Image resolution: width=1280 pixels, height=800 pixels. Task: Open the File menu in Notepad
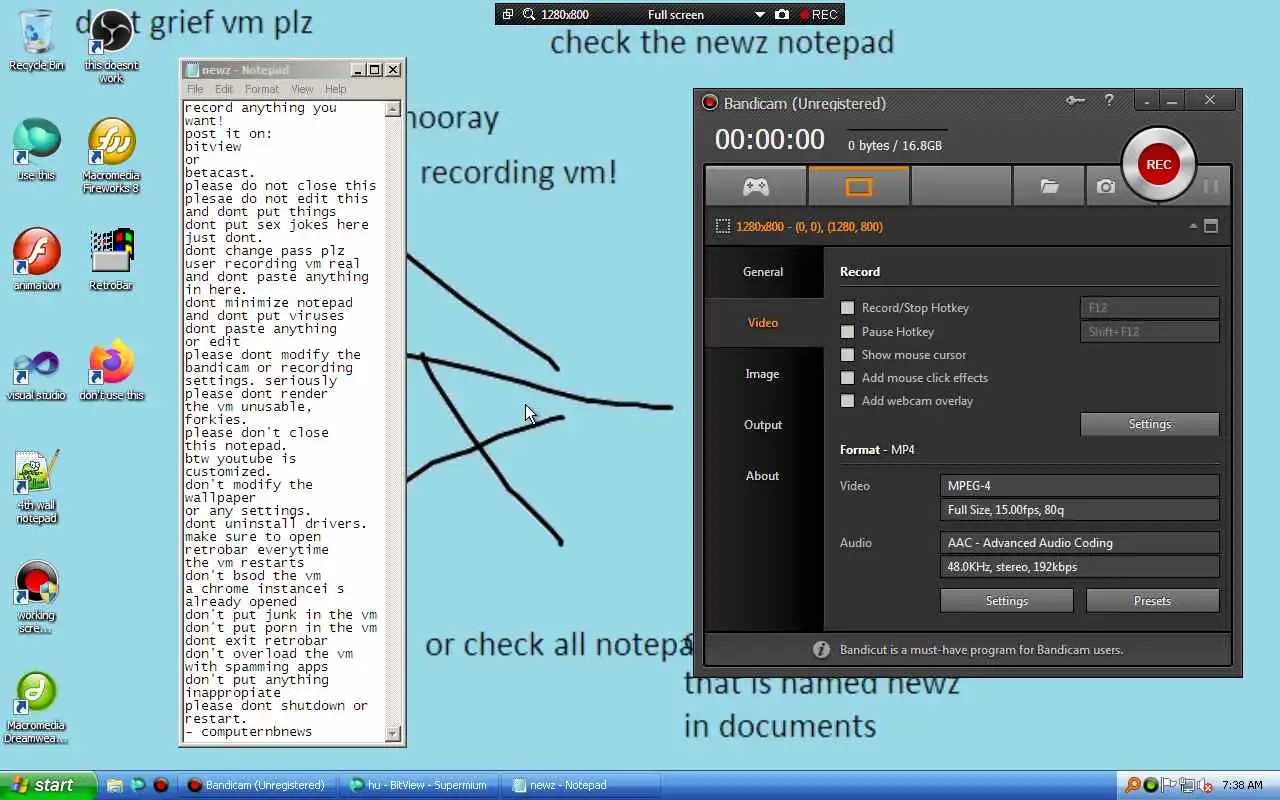click(x=195, y=89)
